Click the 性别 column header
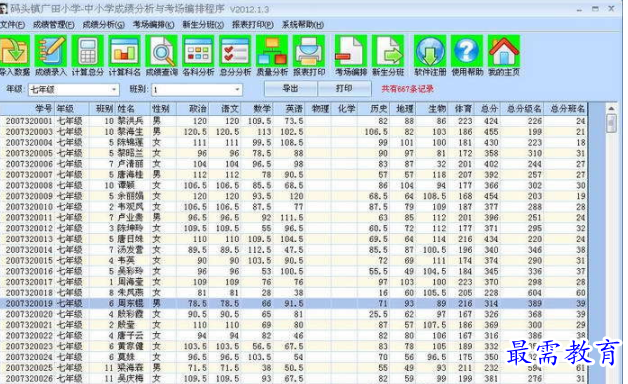The height and width of the screenshot is (384, 628). pyautogui.click(x=163, y=109)
